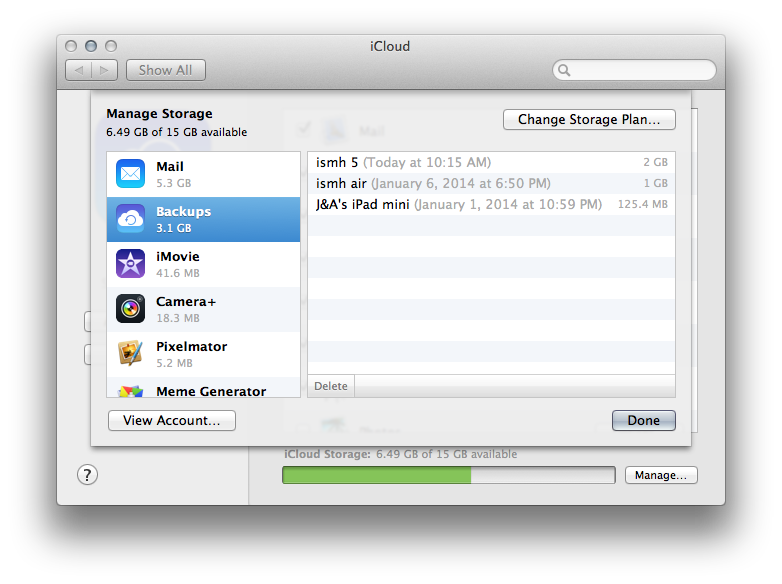Go forward with the right arrow
Viewport: 782px width, 584px height.
click(x=104, y=70)
